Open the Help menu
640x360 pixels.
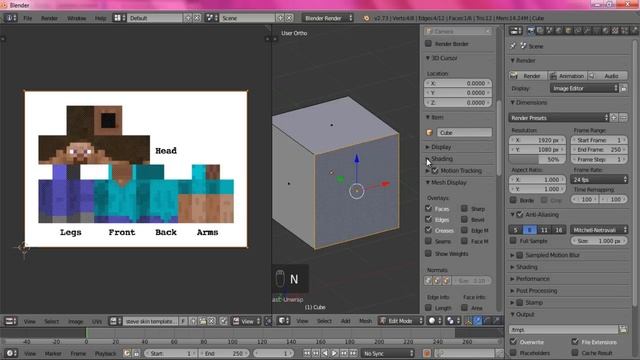click(x=100, y=18)
